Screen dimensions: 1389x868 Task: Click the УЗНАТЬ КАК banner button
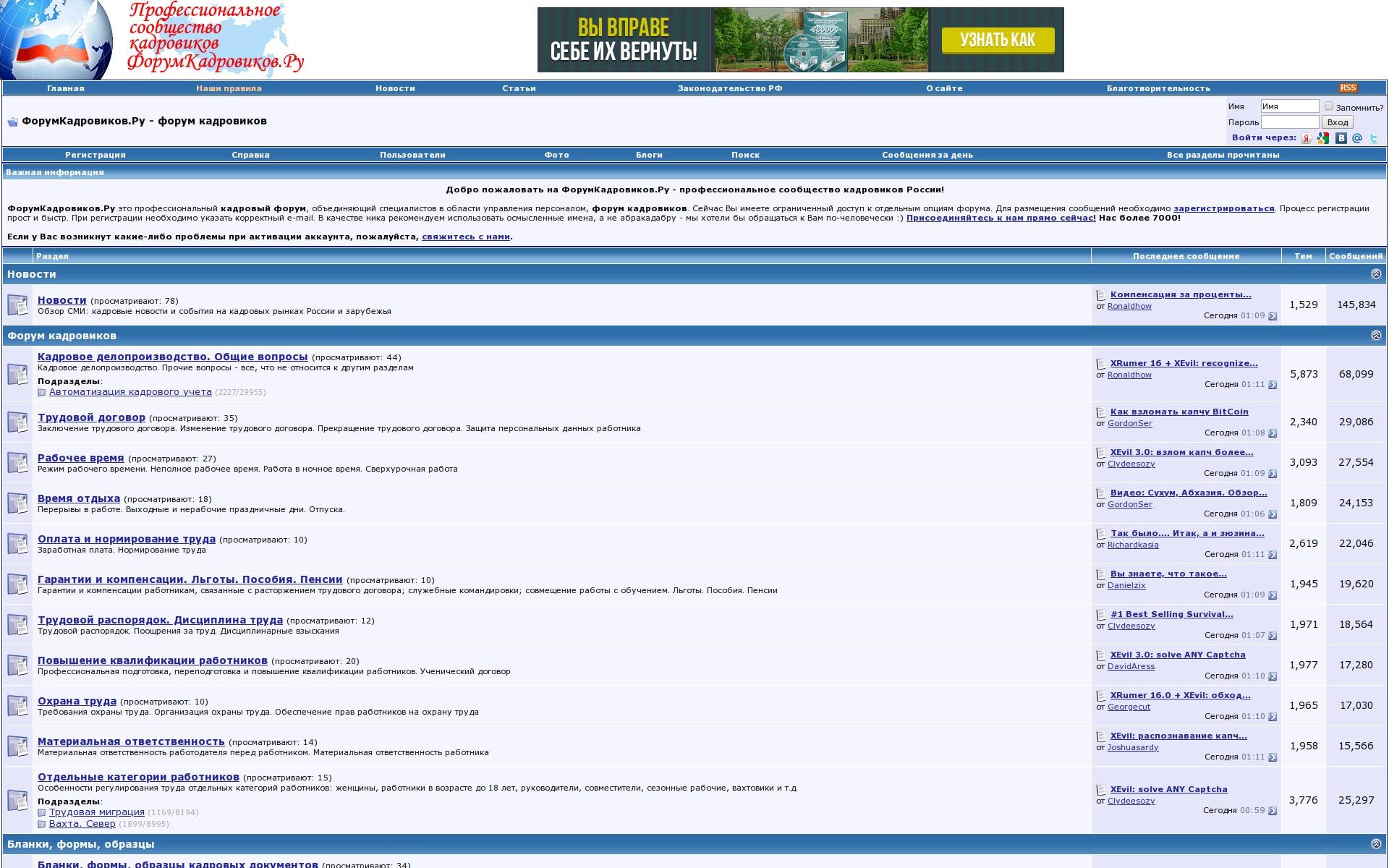coord(997,40)
